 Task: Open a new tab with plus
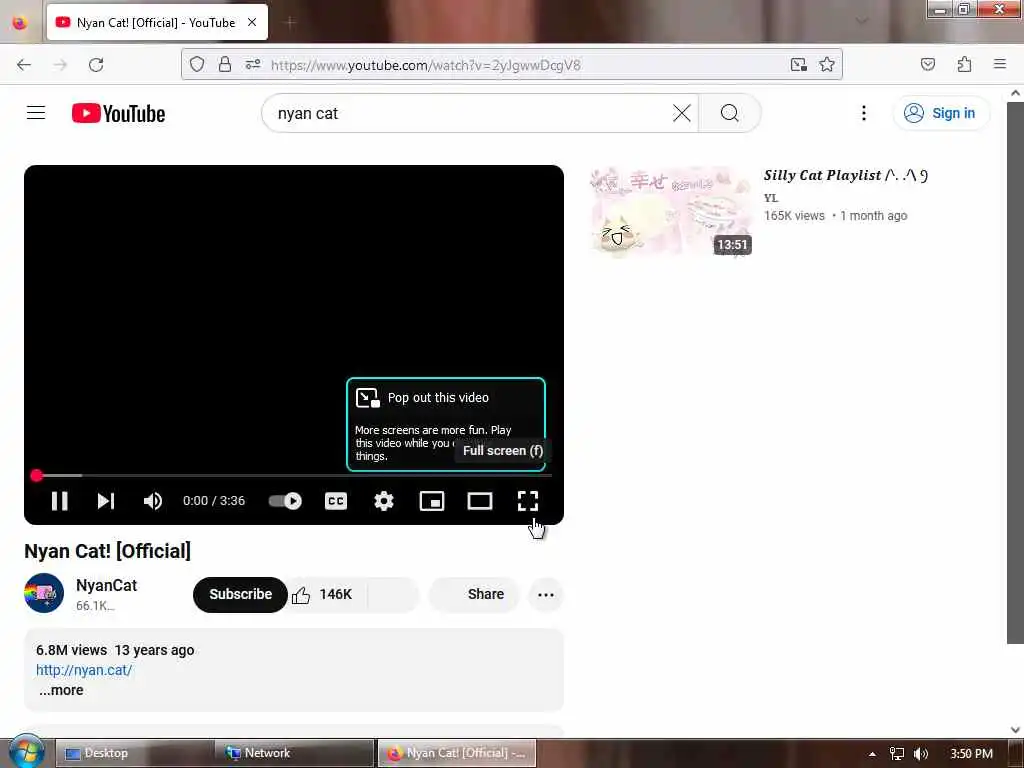(x=290, y=22)
